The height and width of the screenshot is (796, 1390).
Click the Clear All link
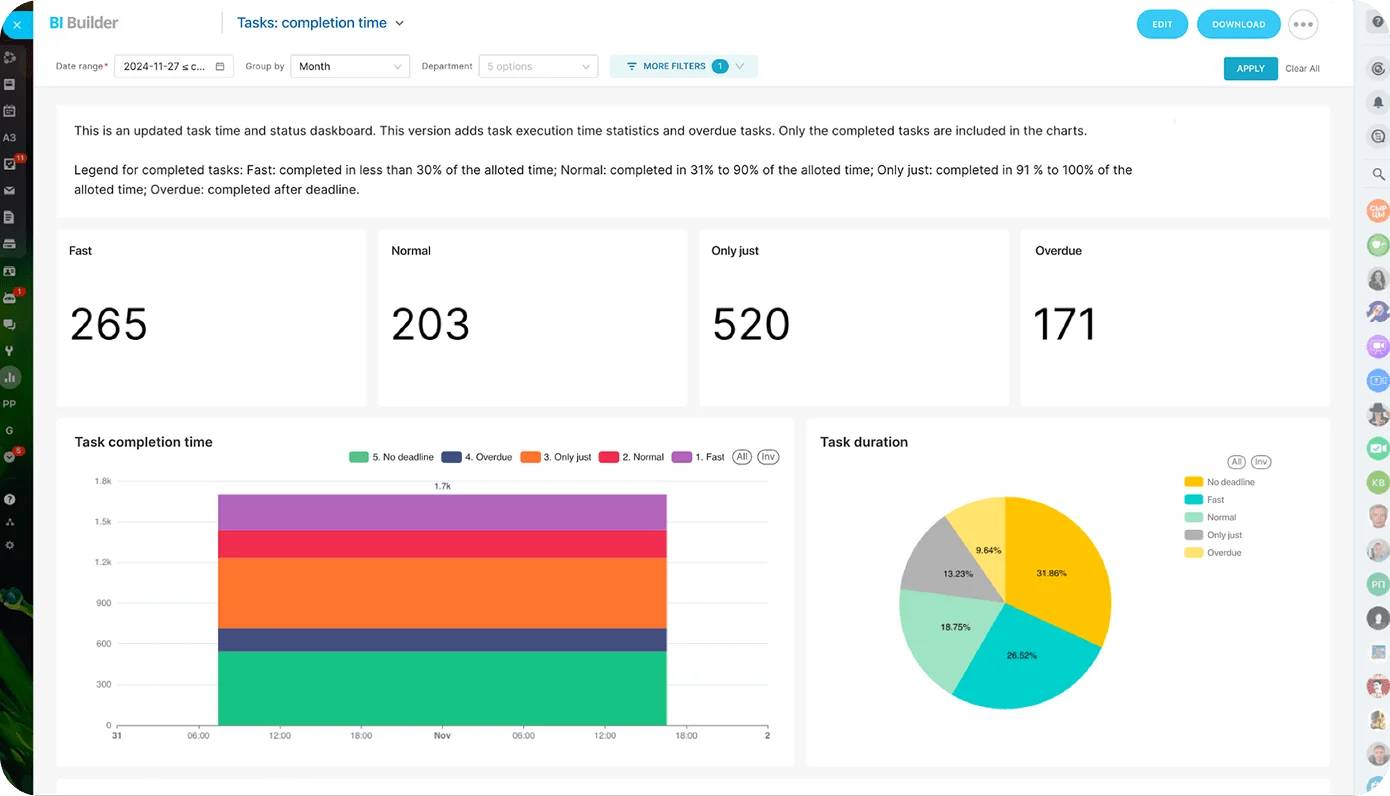pyautogui.click(x=1302, y=69)
